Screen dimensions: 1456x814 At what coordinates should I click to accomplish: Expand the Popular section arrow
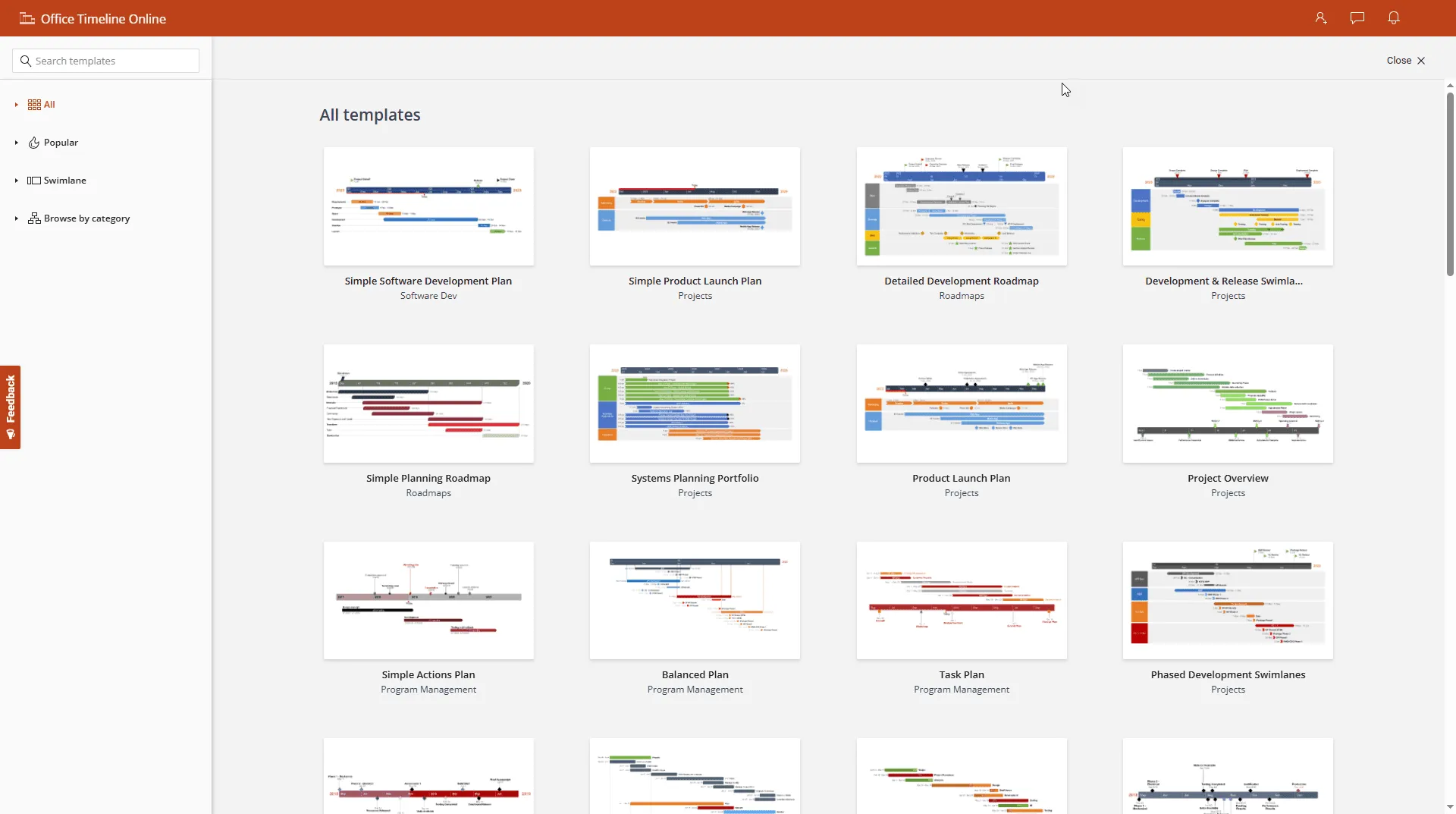[16, 143]
